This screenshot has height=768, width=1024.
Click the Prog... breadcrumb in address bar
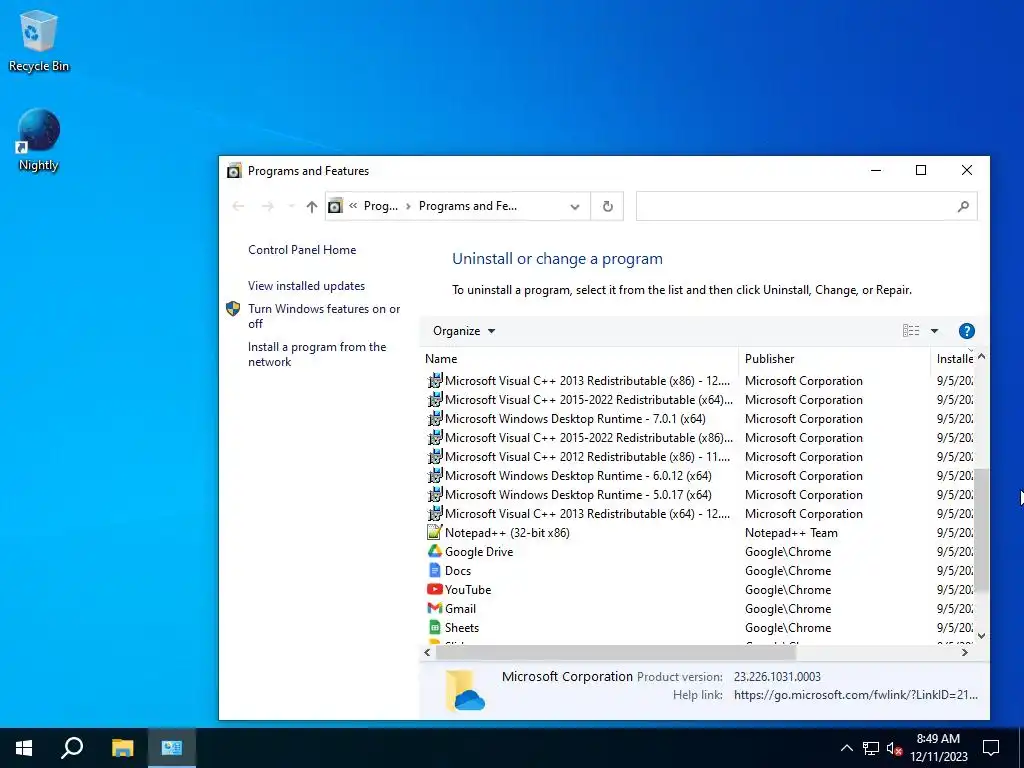(x=381, y=206)
